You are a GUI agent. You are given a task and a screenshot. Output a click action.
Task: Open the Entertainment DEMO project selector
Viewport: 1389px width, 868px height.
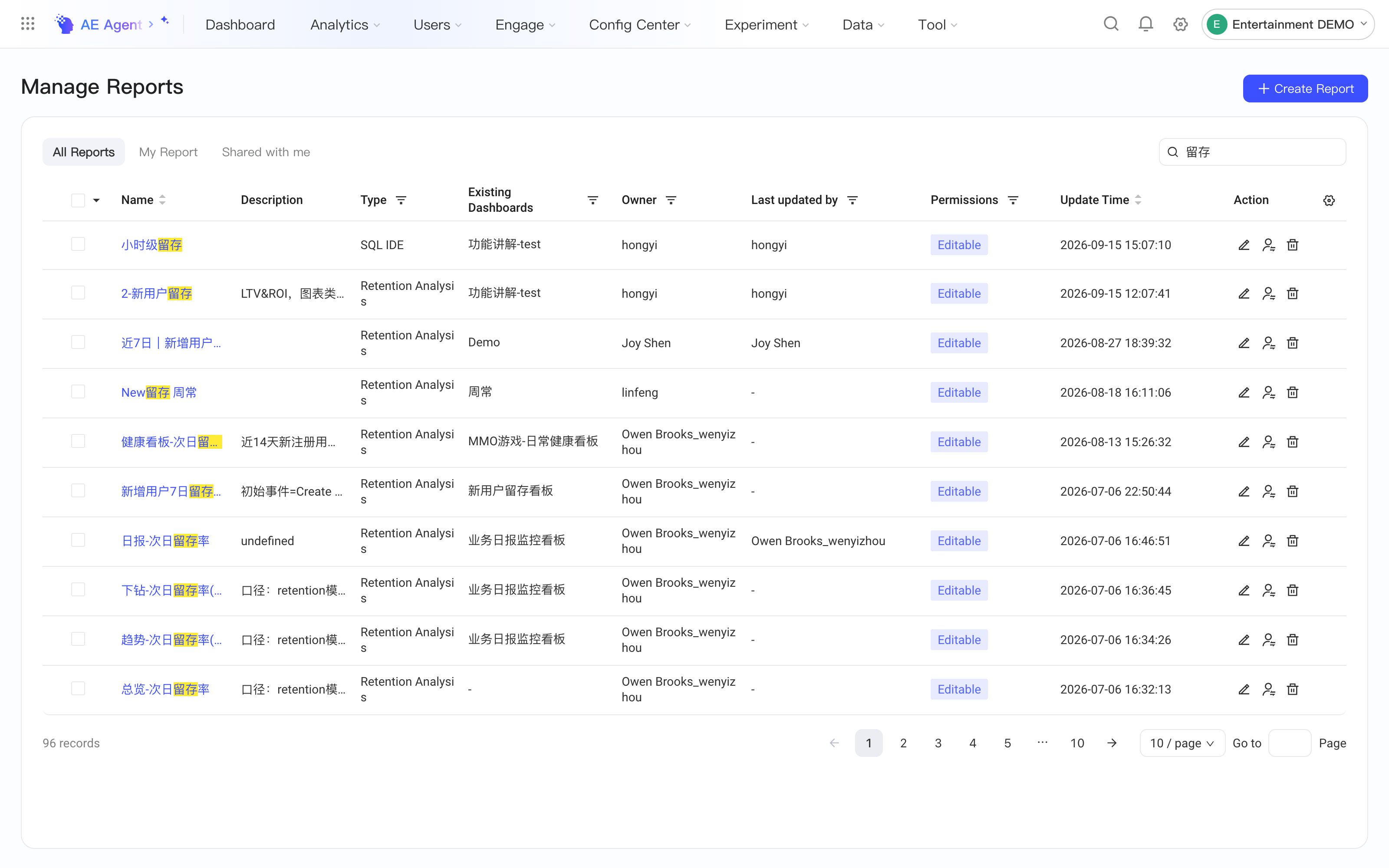point(1287,24)
